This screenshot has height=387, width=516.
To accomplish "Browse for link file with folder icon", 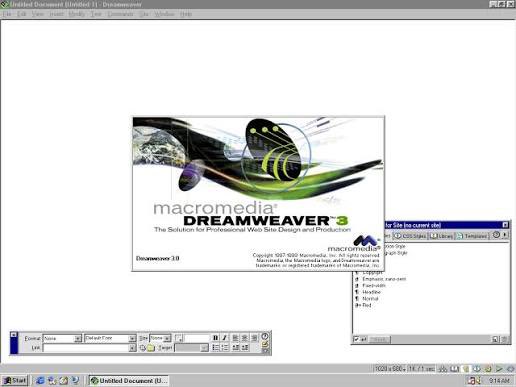I will 151,348.
